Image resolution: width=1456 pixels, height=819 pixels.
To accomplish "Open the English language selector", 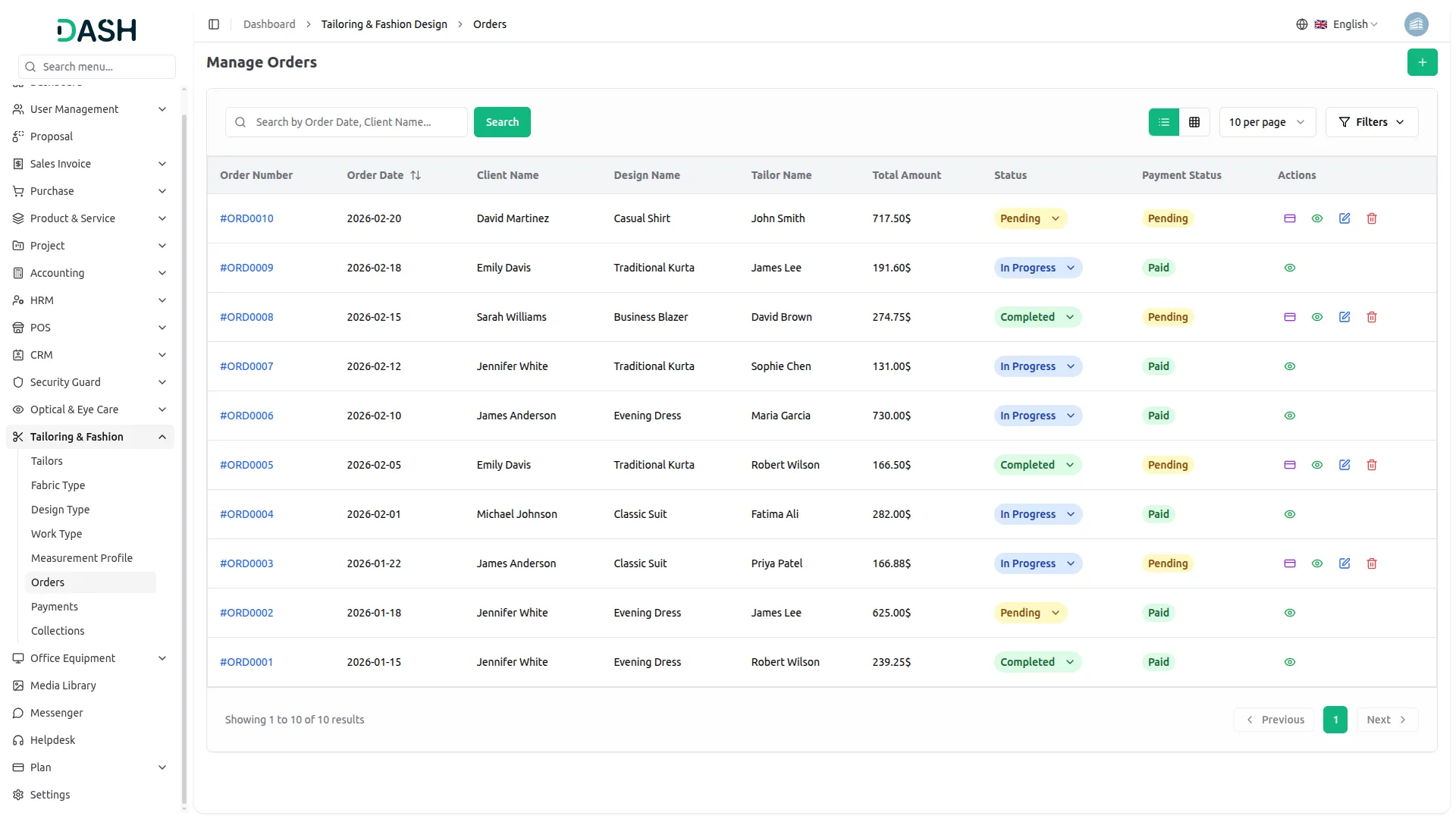I will point(1348,24).
